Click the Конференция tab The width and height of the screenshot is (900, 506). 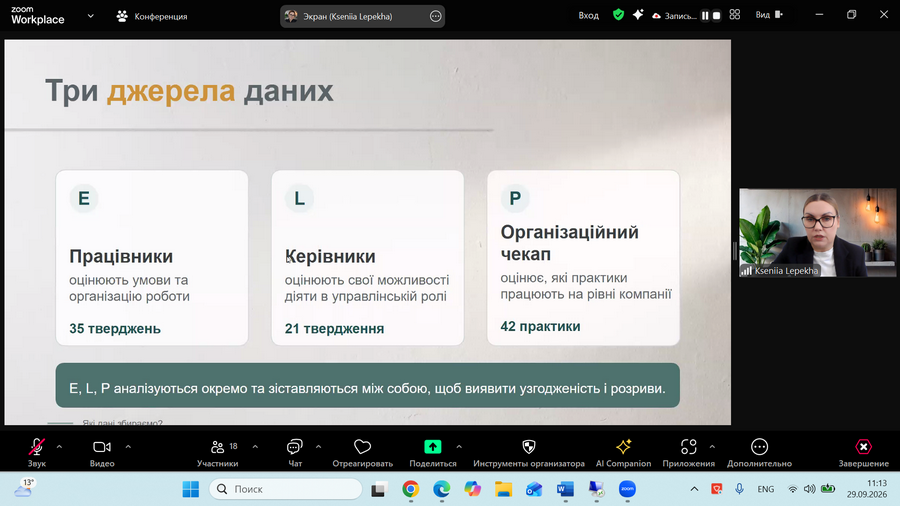point(152,16)
